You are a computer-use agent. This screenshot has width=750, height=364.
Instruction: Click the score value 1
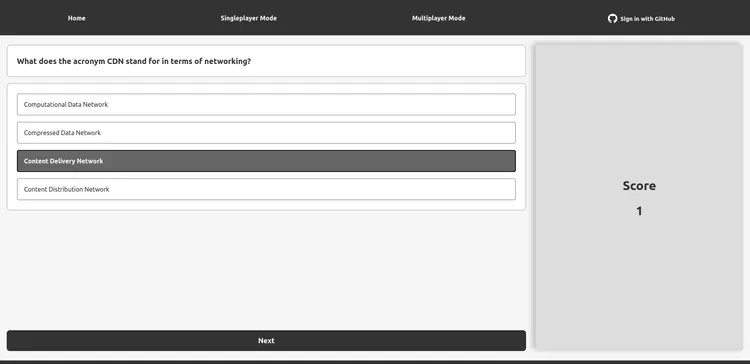click(x=639, y=211)
